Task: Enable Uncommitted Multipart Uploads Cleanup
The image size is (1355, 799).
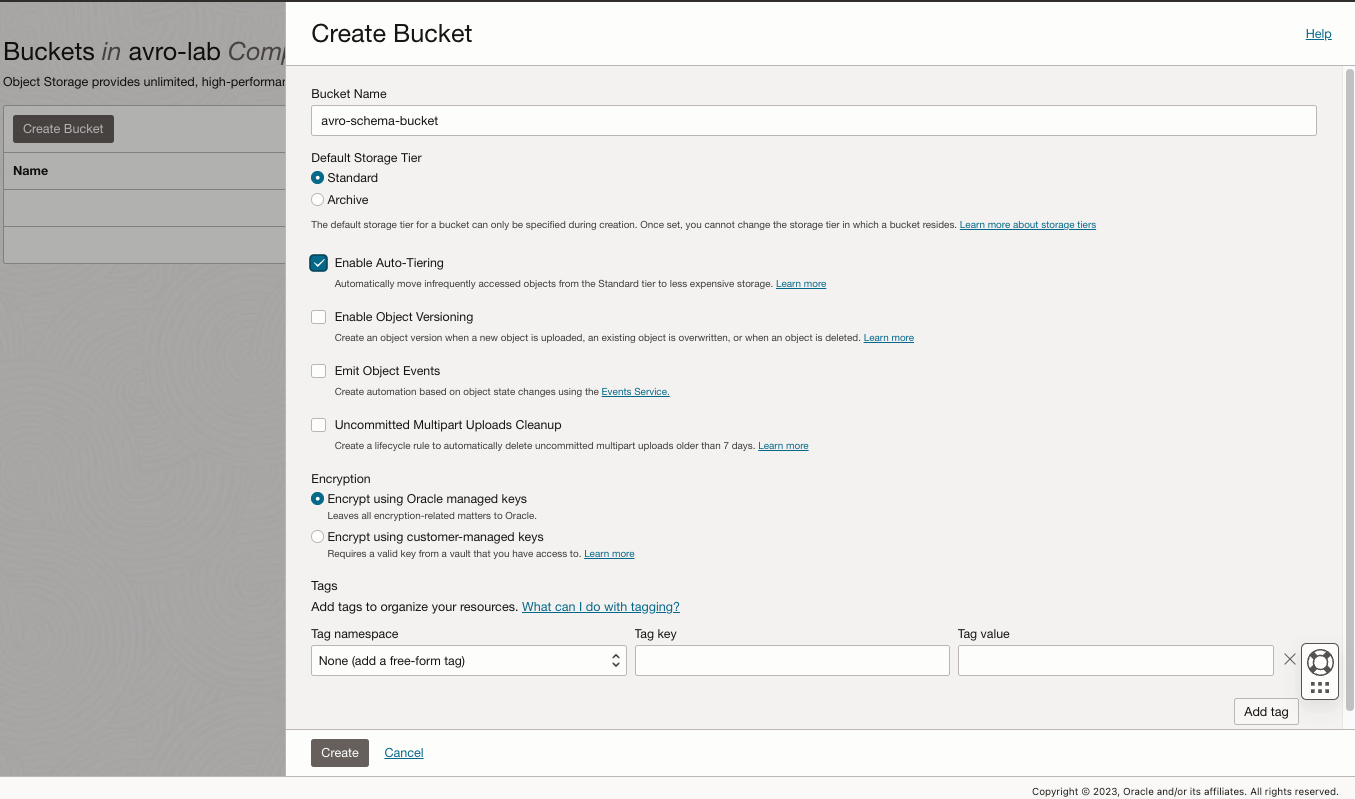Action: pos(319,425)
